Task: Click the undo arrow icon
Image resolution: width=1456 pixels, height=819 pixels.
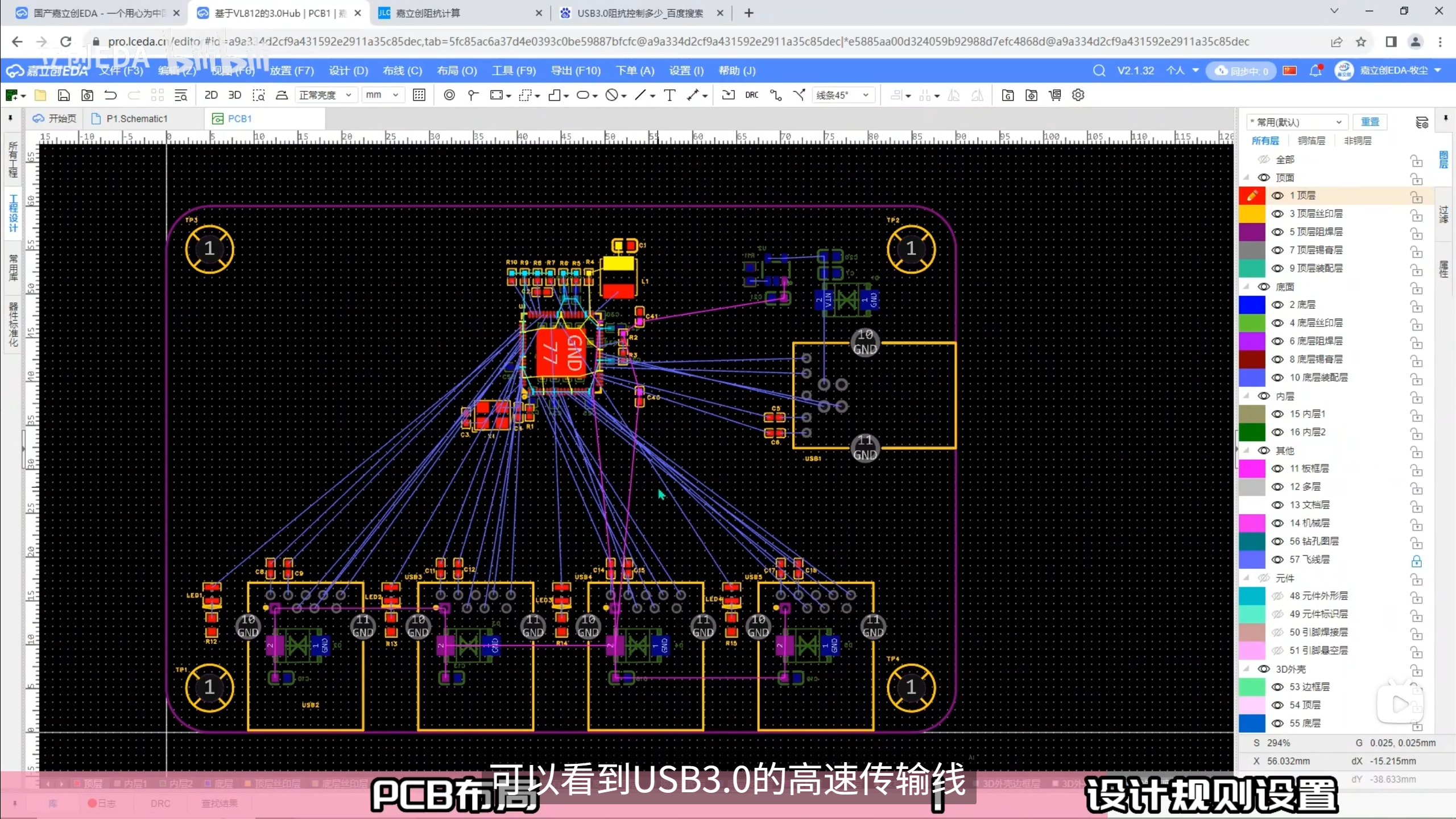Action: [x=110, y=95]
